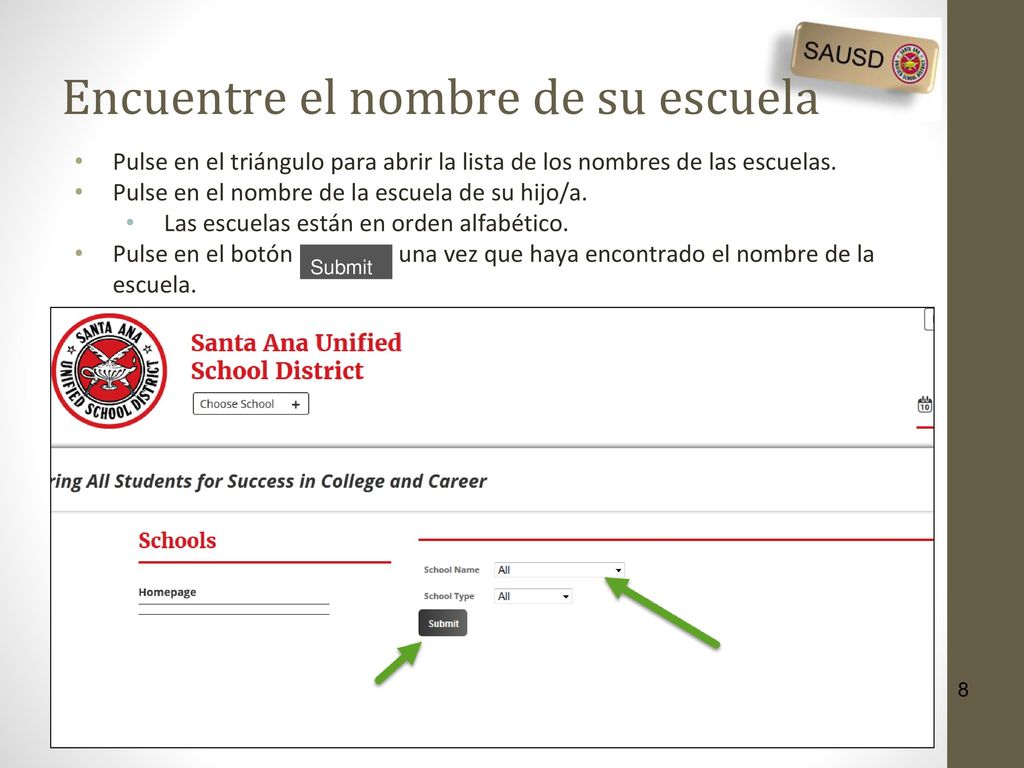Click the SAUSD badge in the slide corner
Viewport: 1024px width, 768px height.
(864, 57)
